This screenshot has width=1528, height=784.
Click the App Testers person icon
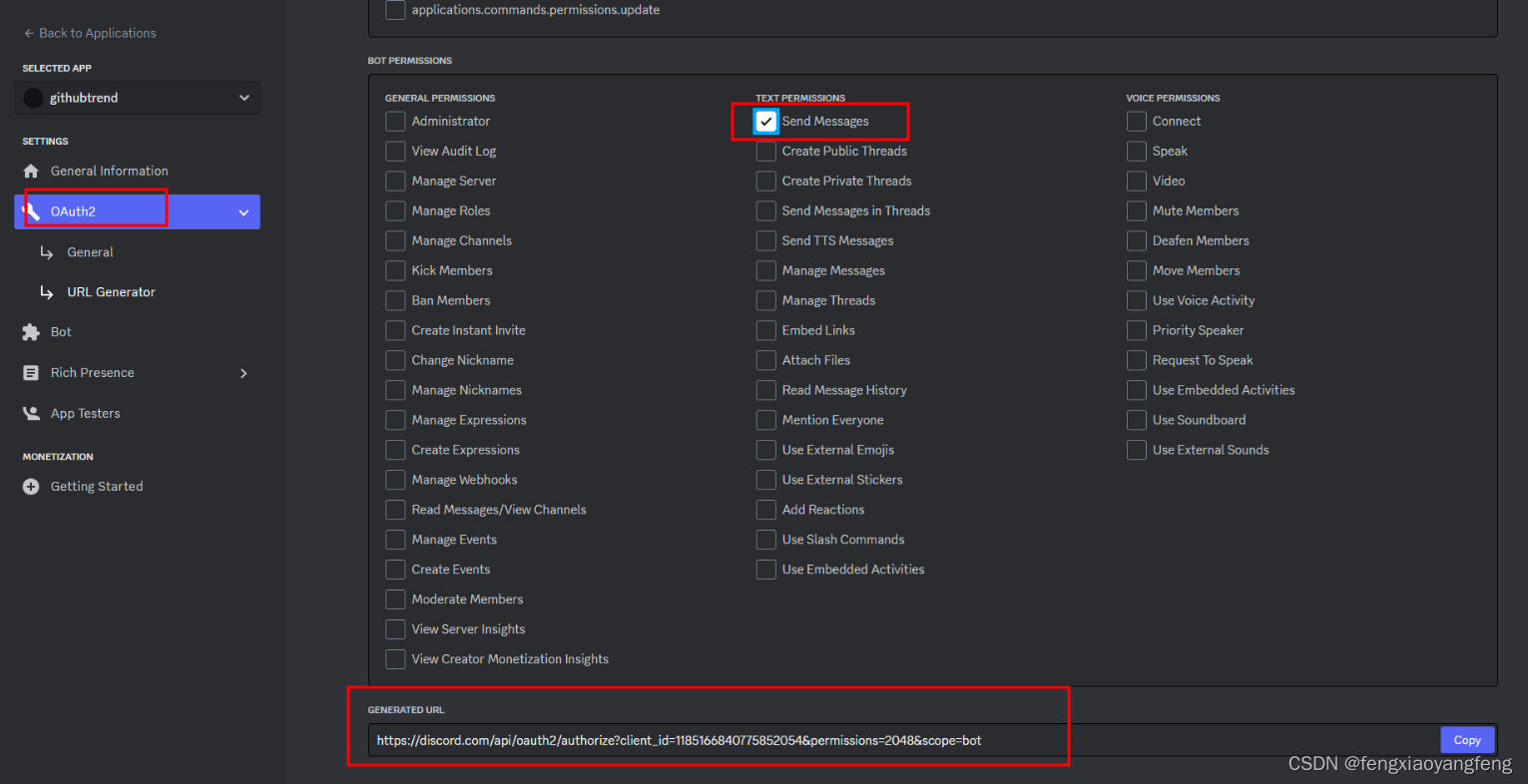coord(31,413)
